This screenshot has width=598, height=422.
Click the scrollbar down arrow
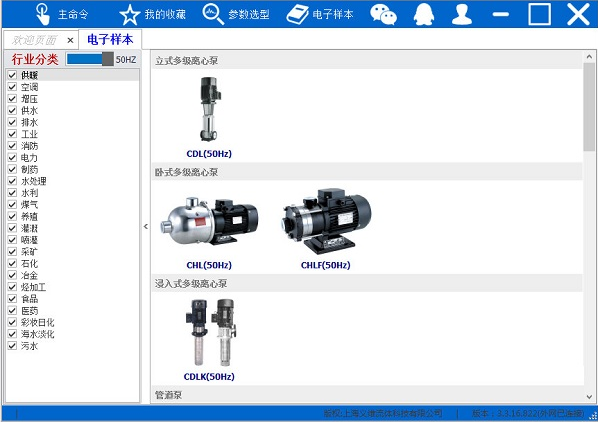[x=589, y=397]
